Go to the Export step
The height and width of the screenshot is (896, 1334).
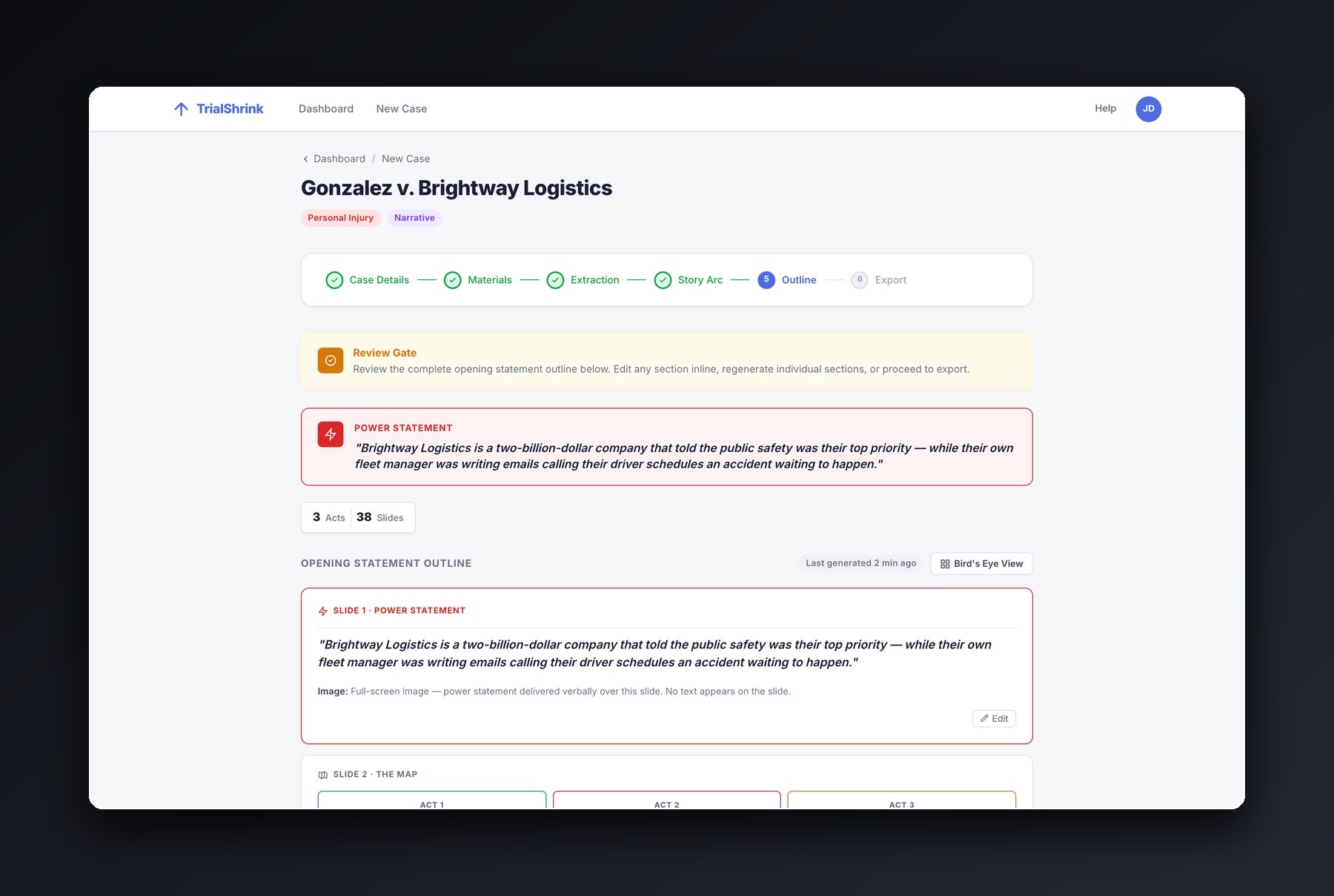[x=891, y=280]
